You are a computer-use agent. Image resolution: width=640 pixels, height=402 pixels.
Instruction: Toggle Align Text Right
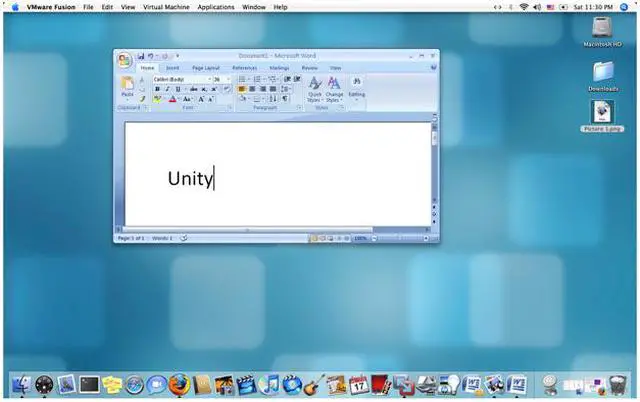[262, 89]
